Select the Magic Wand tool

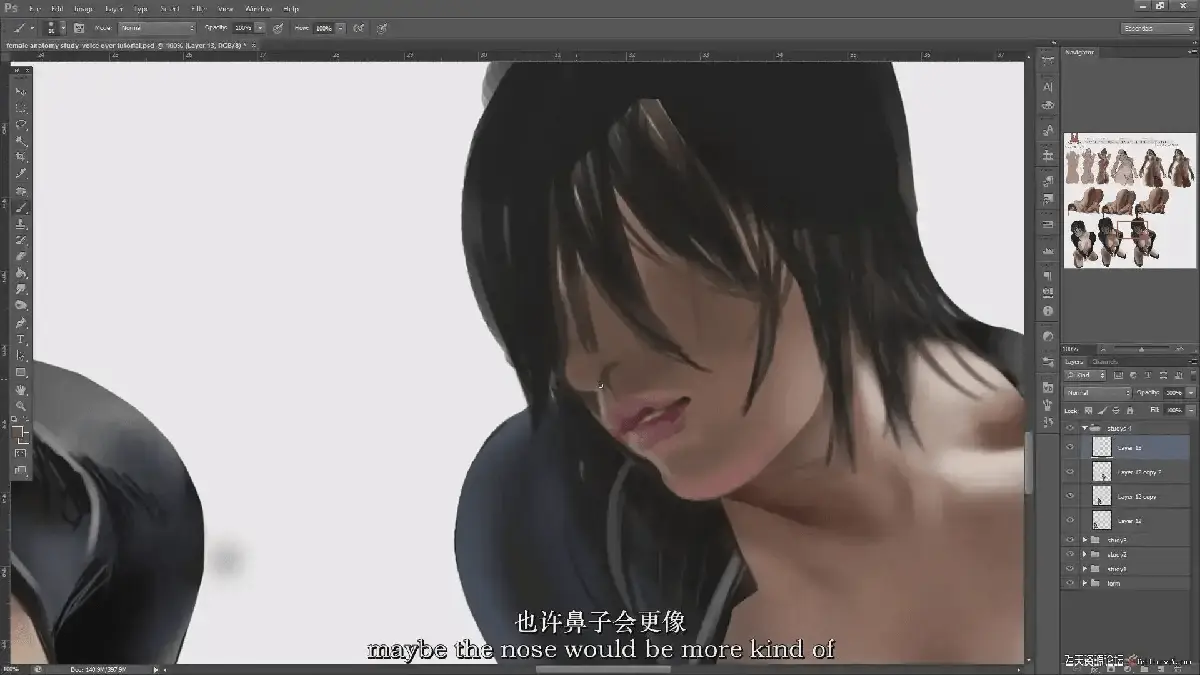point(21,141)
